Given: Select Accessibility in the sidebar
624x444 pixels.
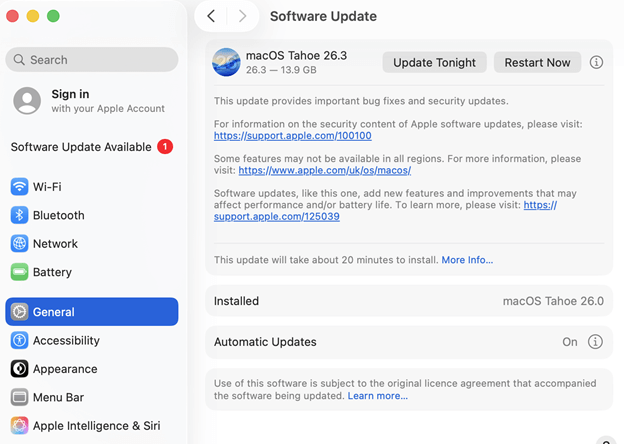Looking at the screenshot, I should point(92,341).
